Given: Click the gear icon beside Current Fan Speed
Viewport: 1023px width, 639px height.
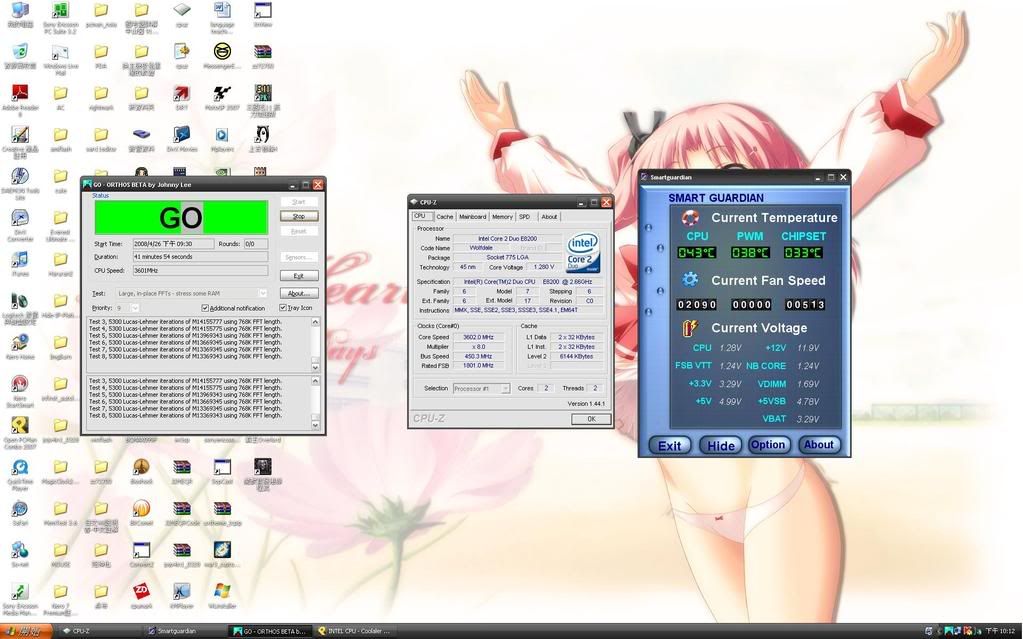Looking at the screenshot, I should point(690,280).
